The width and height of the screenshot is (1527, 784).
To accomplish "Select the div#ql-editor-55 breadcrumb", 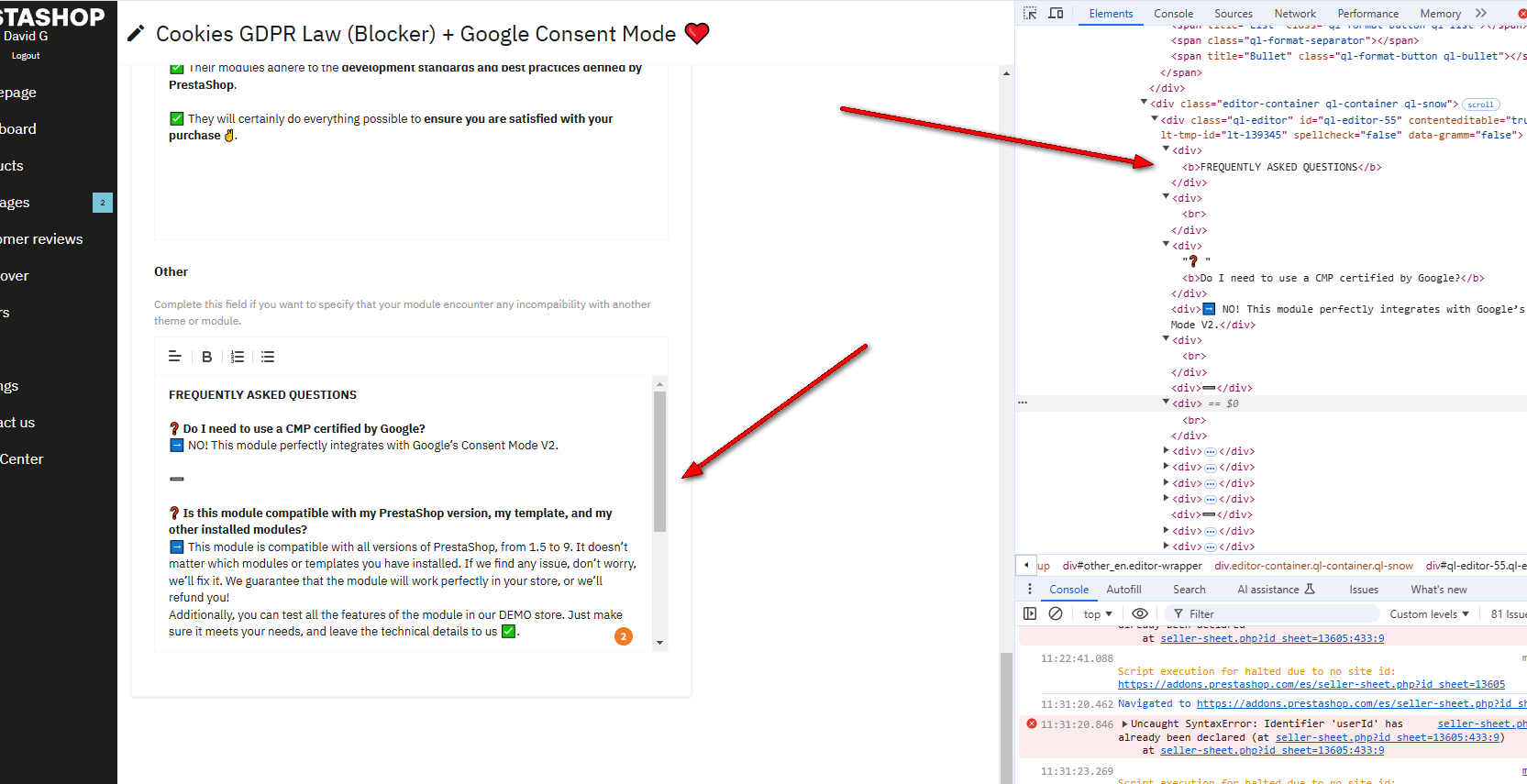I will click(1476, 566).
